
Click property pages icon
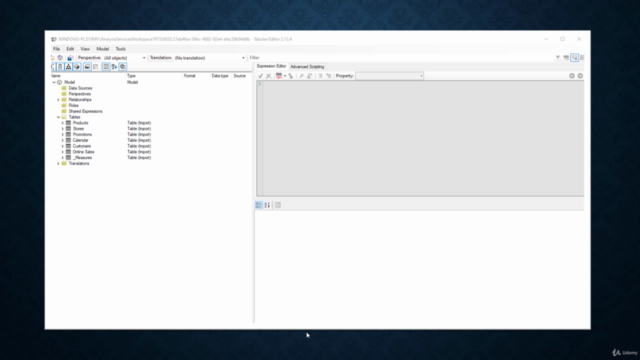coord(278,205)
